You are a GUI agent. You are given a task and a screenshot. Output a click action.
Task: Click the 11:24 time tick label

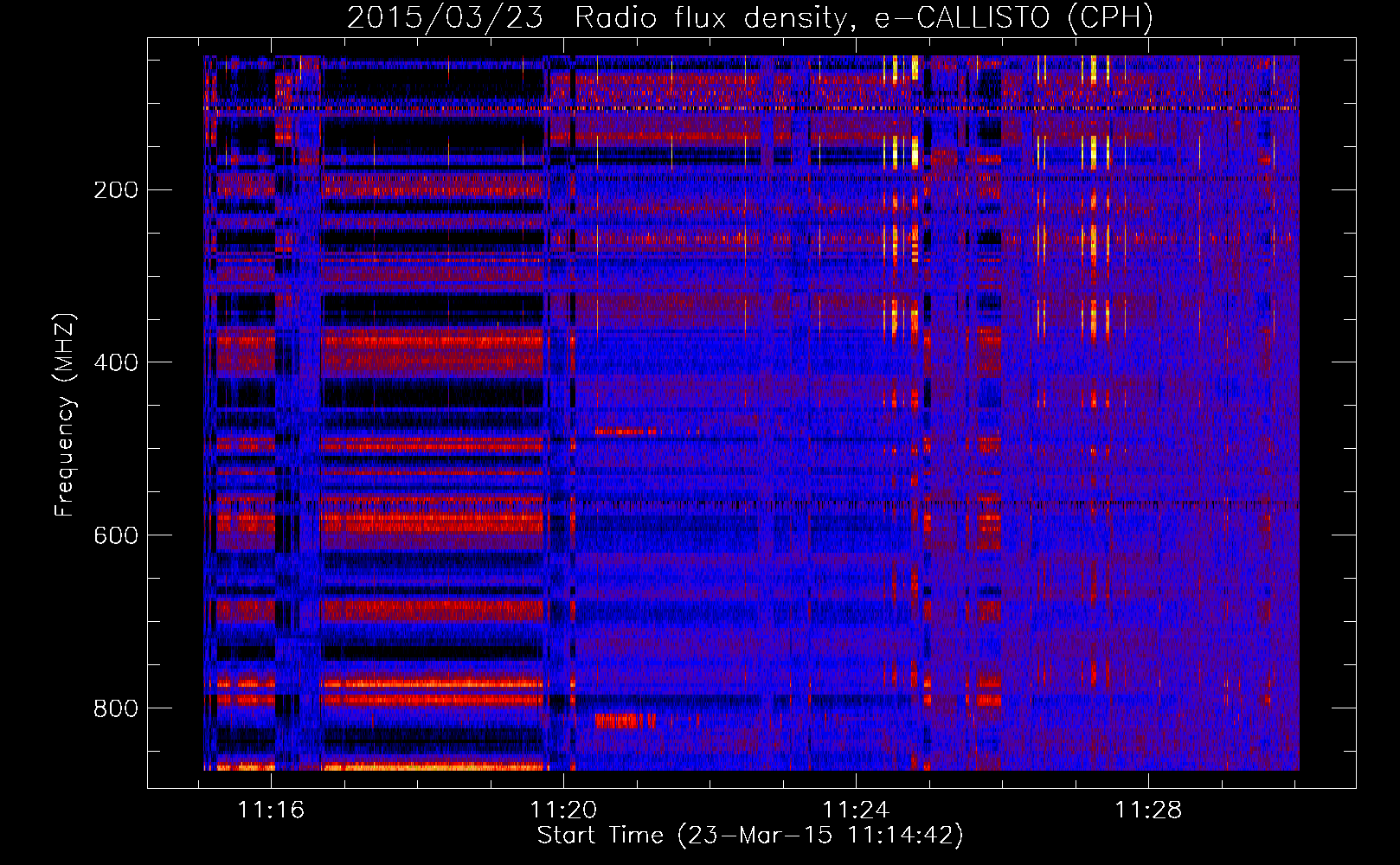point(856,811)
